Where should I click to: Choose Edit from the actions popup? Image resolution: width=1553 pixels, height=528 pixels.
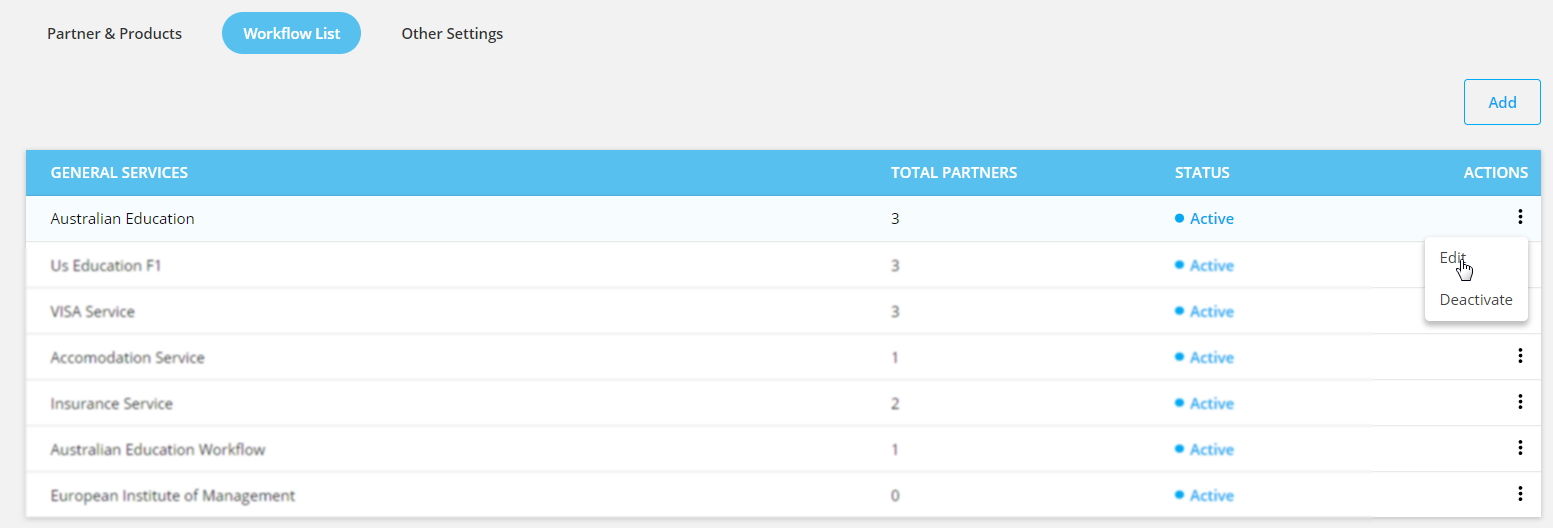(x=1452, y=258)
